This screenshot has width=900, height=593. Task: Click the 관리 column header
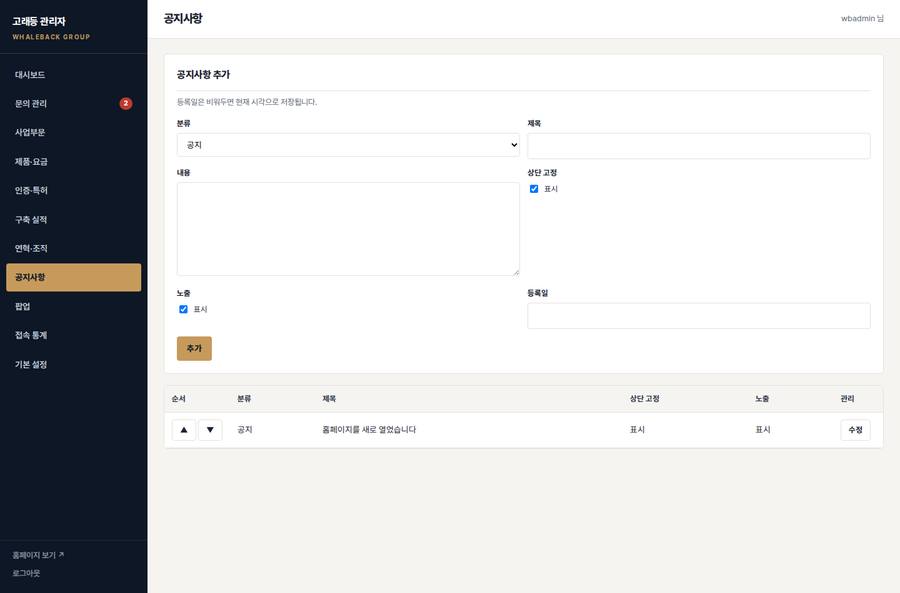[x=847, y=398]
